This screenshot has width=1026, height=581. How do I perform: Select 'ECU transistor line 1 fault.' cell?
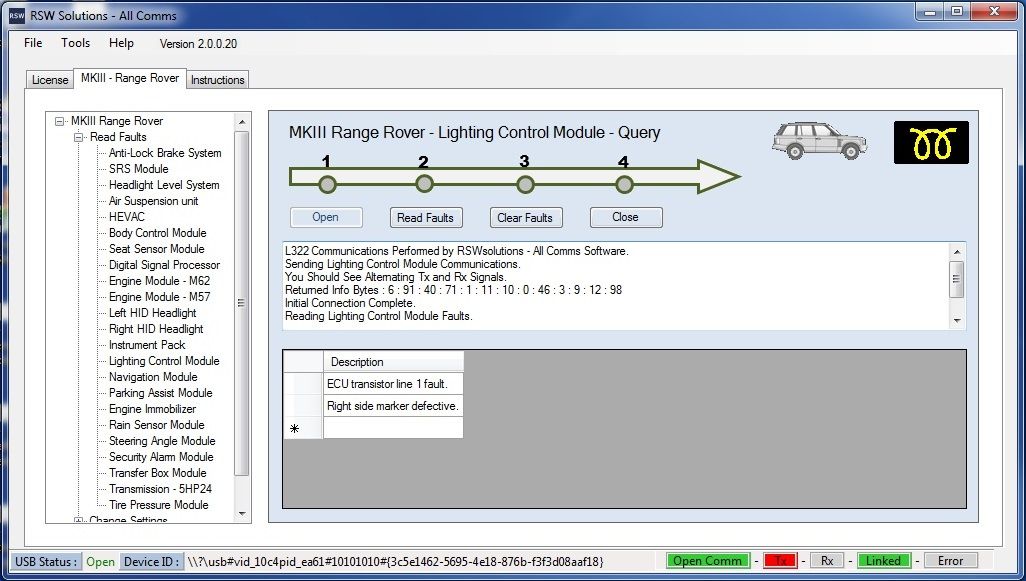pos(393,384)
